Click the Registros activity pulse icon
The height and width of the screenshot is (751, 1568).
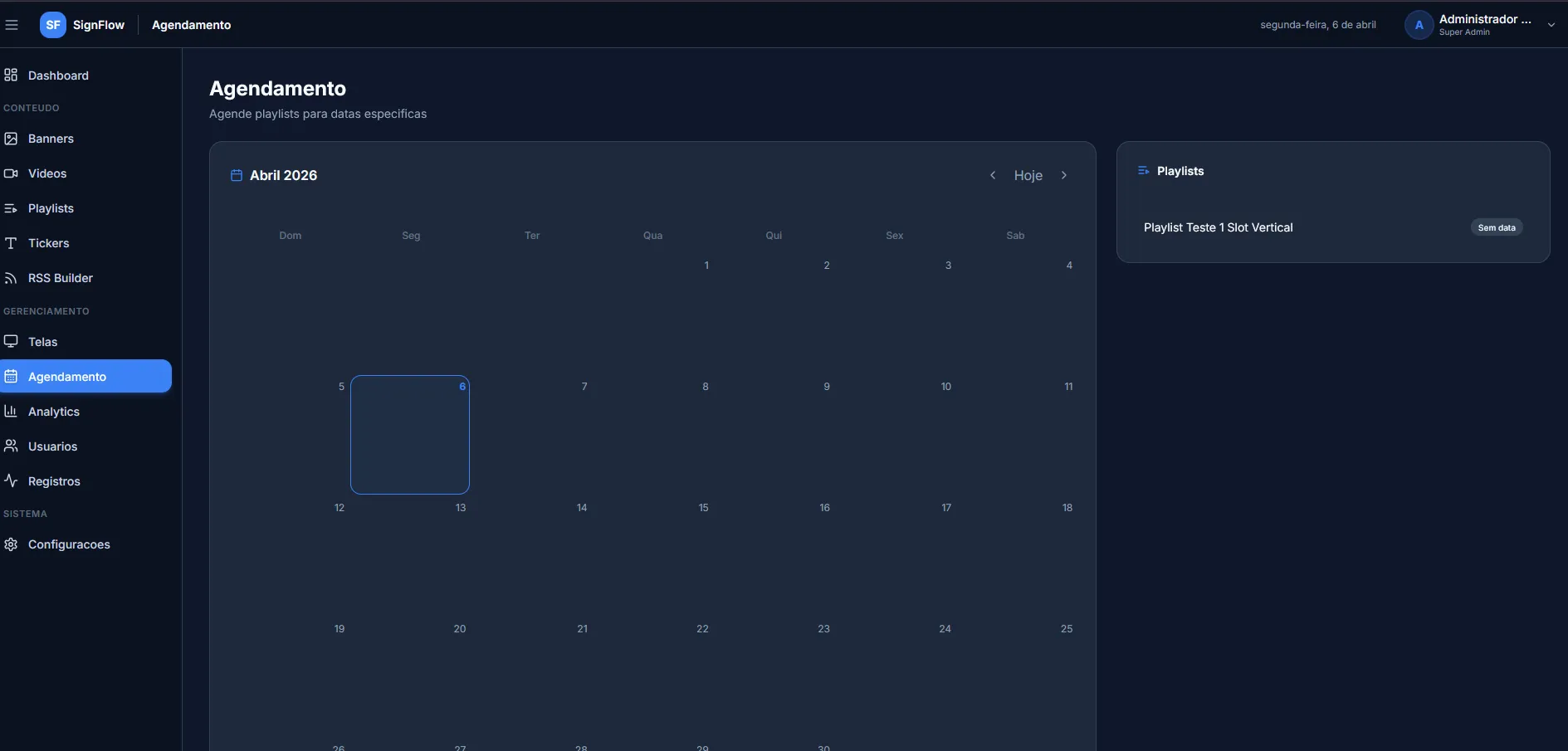[x=11, y=481]
